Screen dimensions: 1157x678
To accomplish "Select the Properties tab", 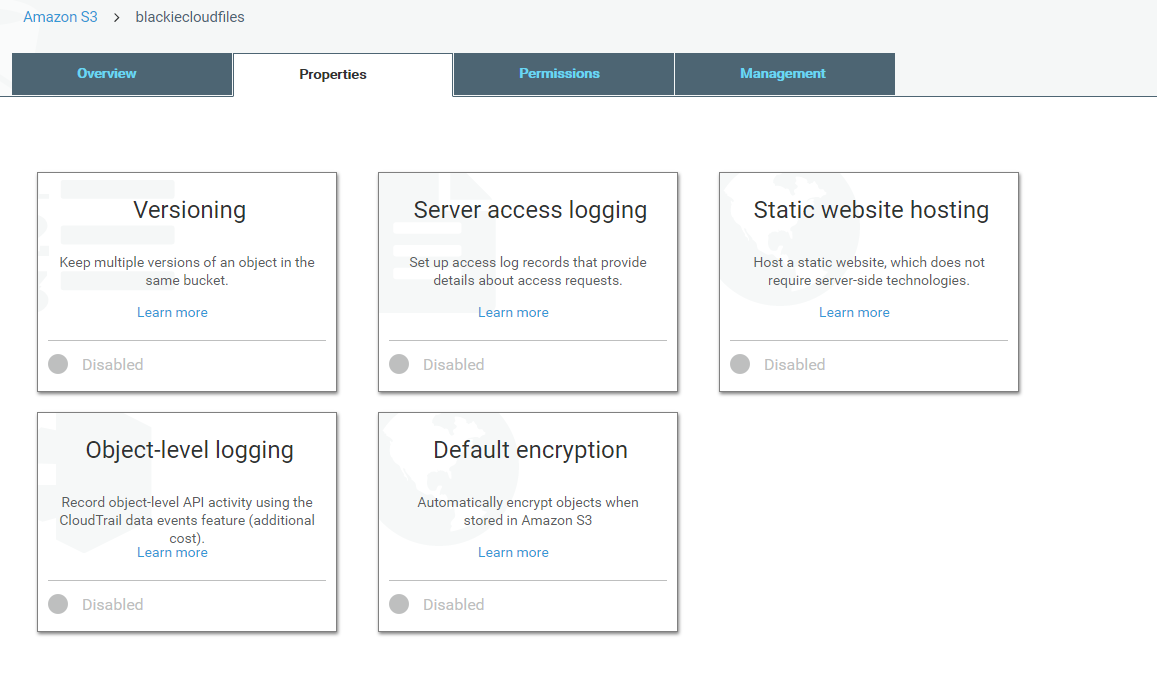I will tap(333, 75).
